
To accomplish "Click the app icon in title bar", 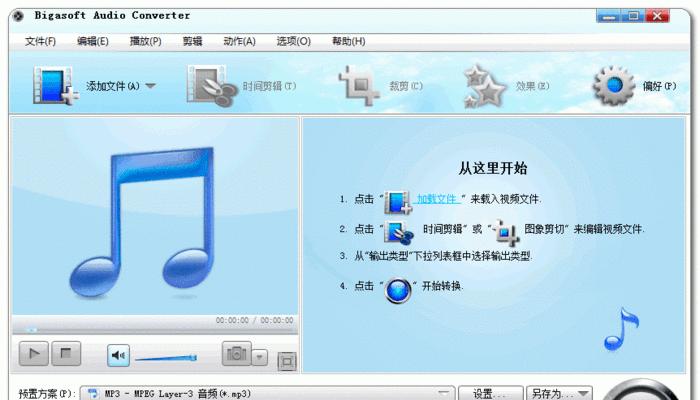I will click(x=18, y=17).
